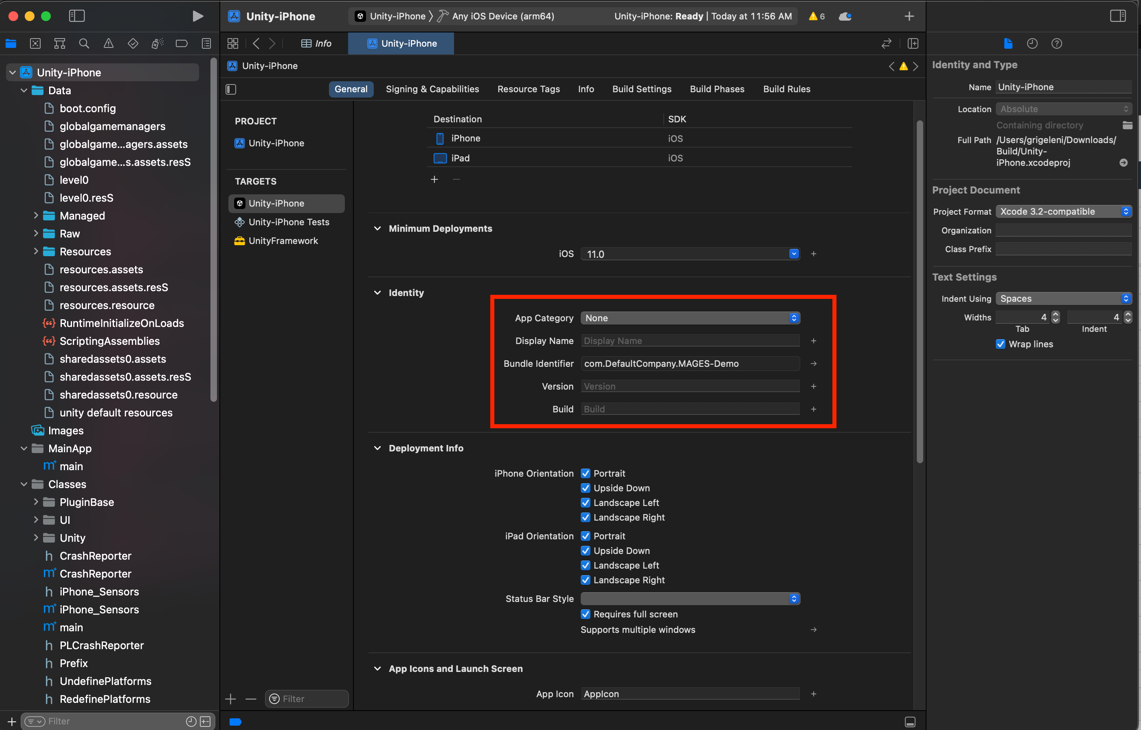Click the yellow warnings badge in toolbar
This screenshot has width=1141, height=730.
click(816, 16)
